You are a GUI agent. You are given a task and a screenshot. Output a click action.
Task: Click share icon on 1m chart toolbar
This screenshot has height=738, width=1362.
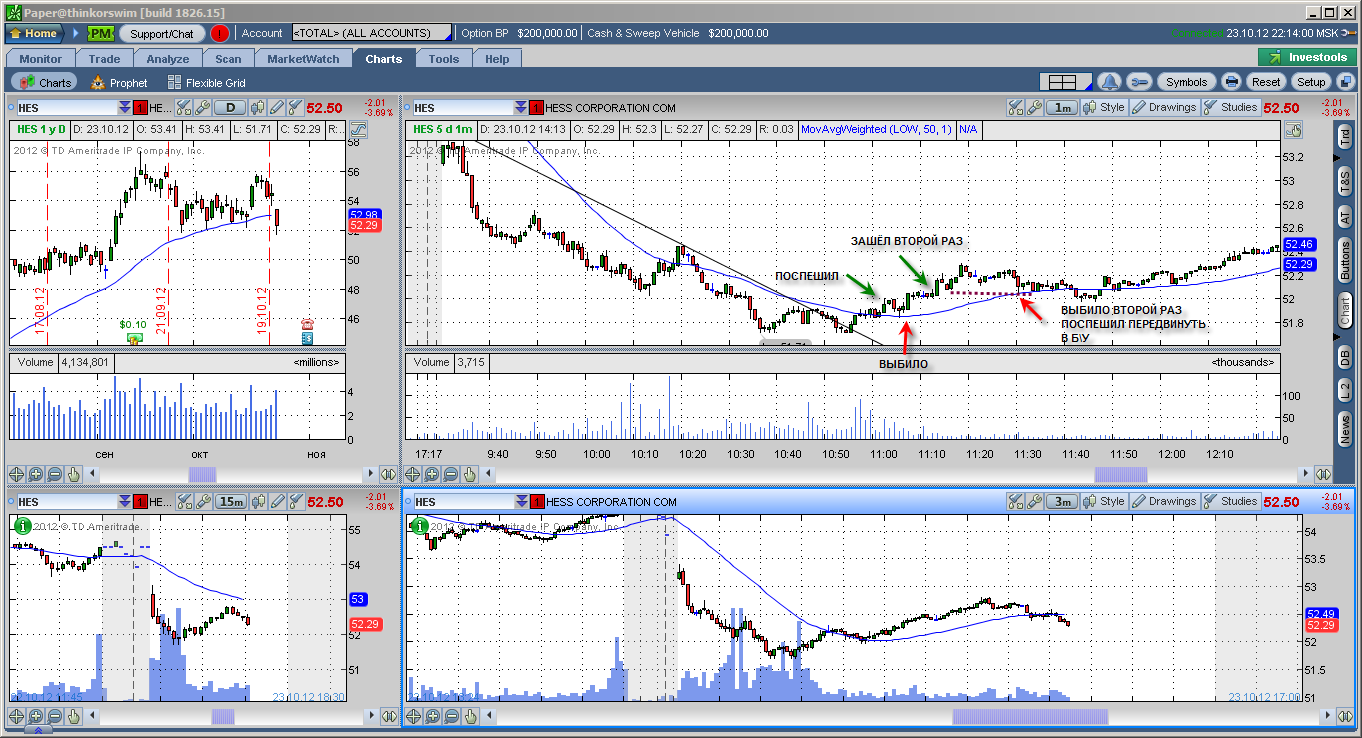(x=1016, y=108)
